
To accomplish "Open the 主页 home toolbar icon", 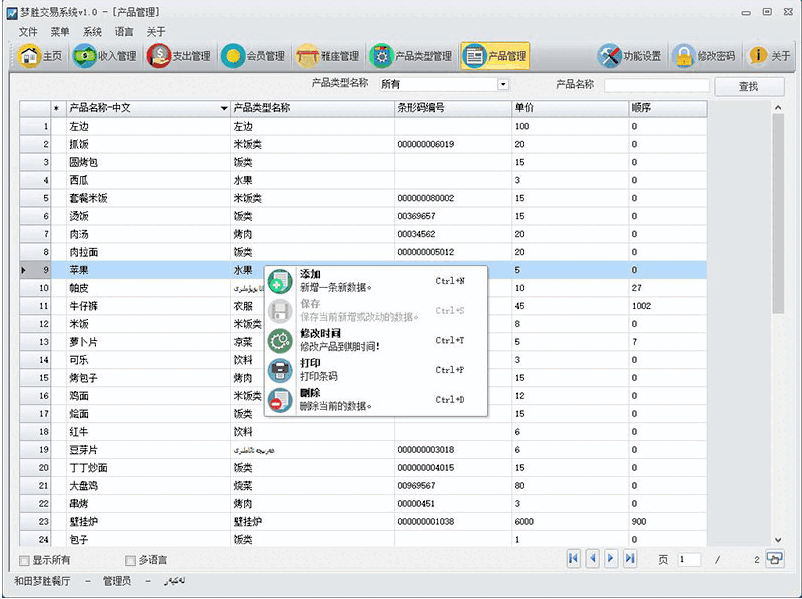I will [x=42, y=56].
